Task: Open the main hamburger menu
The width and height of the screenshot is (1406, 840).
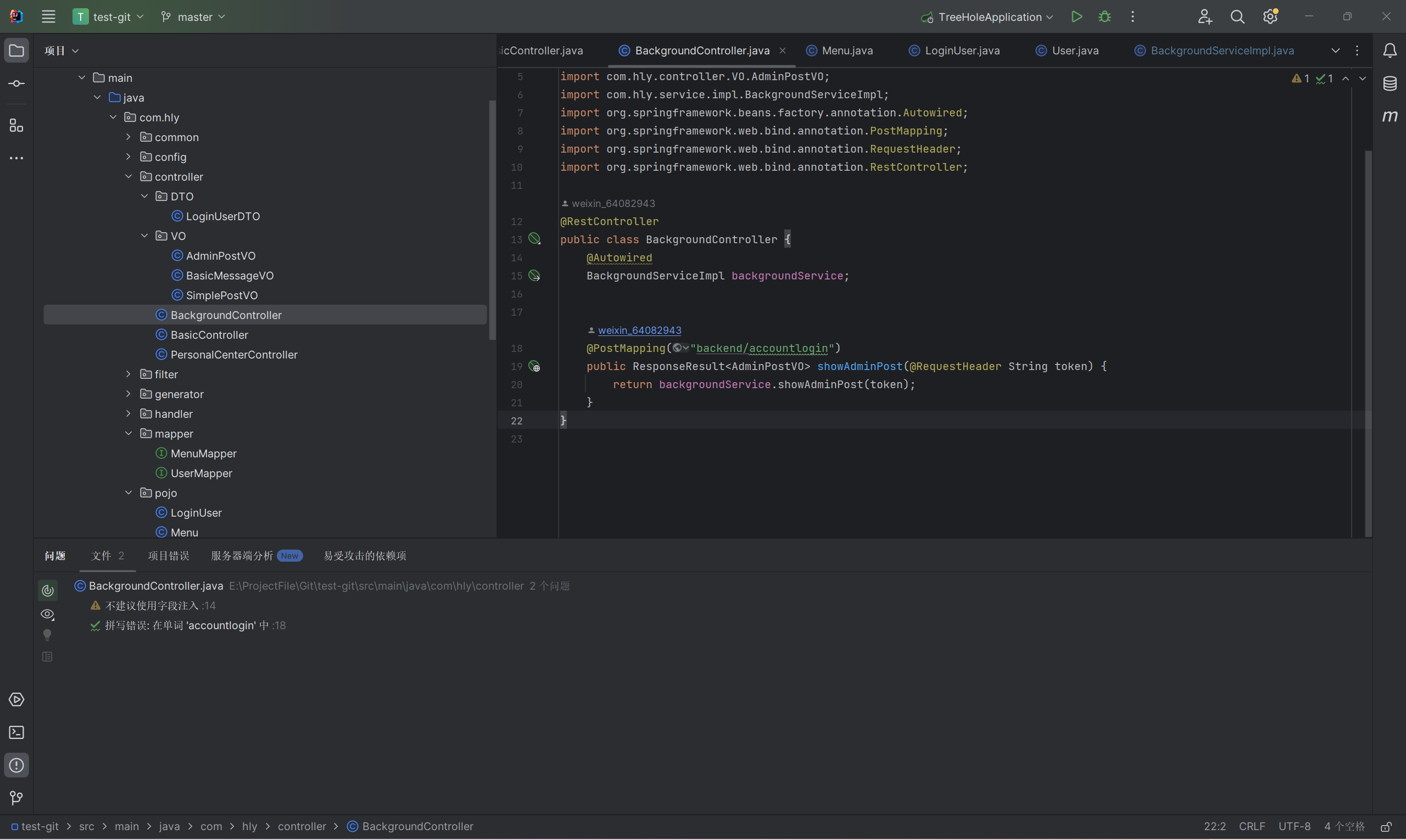Action: 48,17
